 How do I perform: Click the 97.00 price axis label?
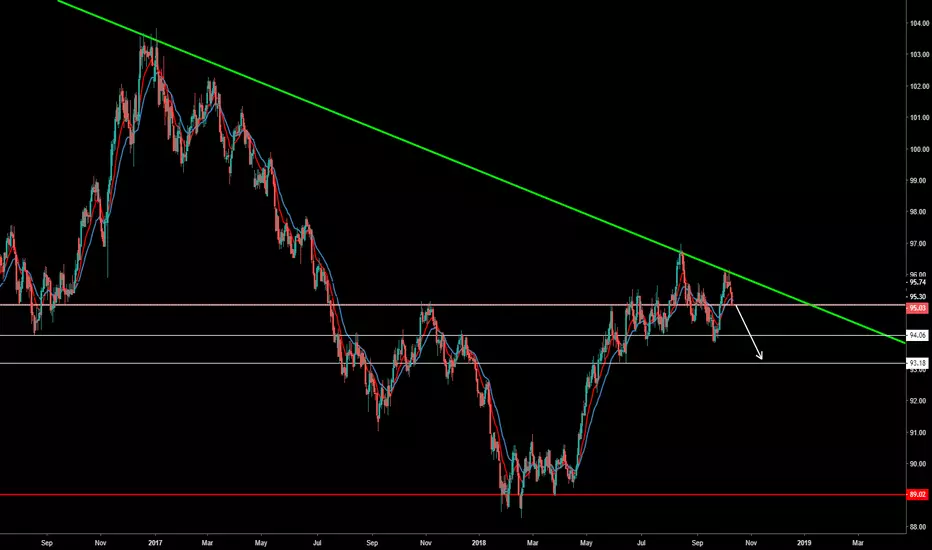[918, 244]
